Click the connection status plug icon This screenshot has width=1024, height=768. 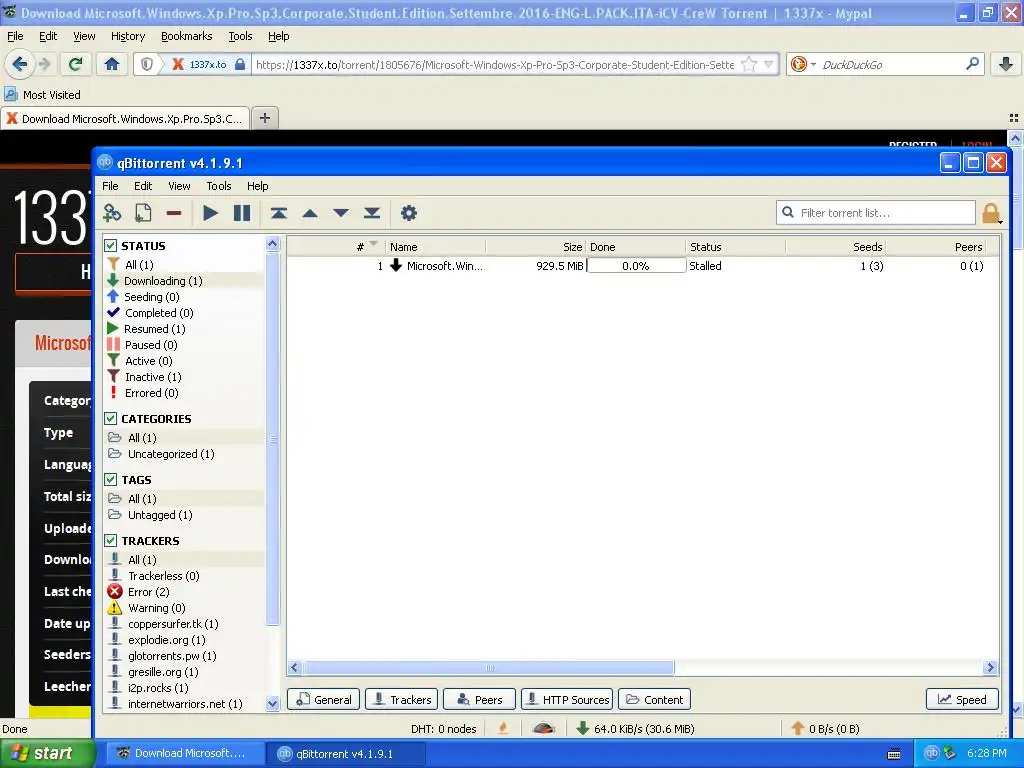[503, 728]
